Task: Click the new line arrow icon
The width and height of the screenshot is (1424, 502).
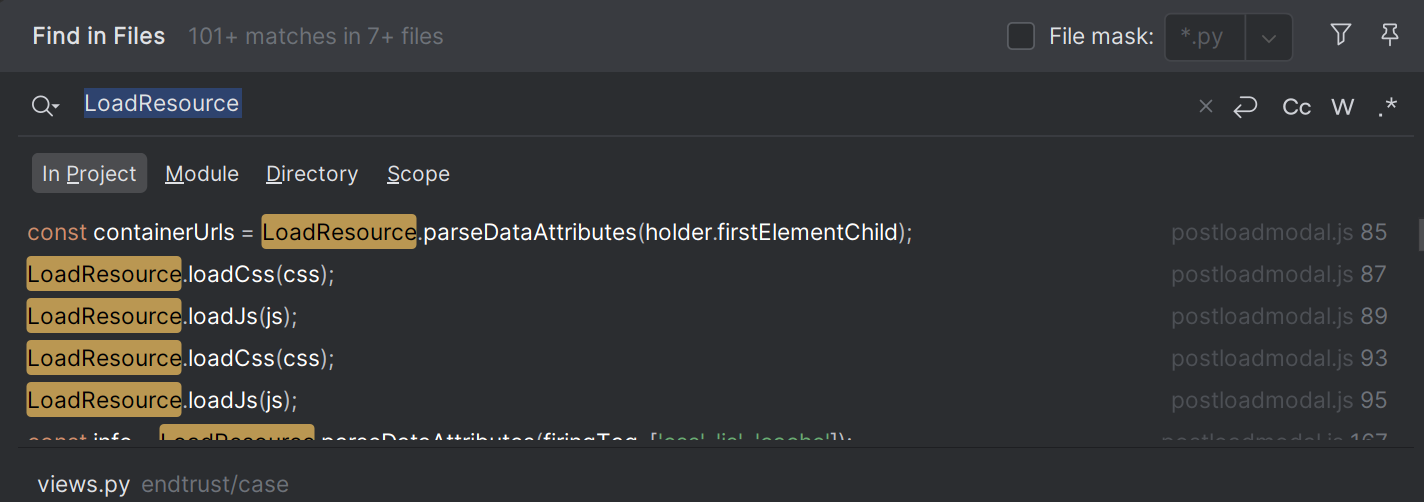Action: (1245, 107)
